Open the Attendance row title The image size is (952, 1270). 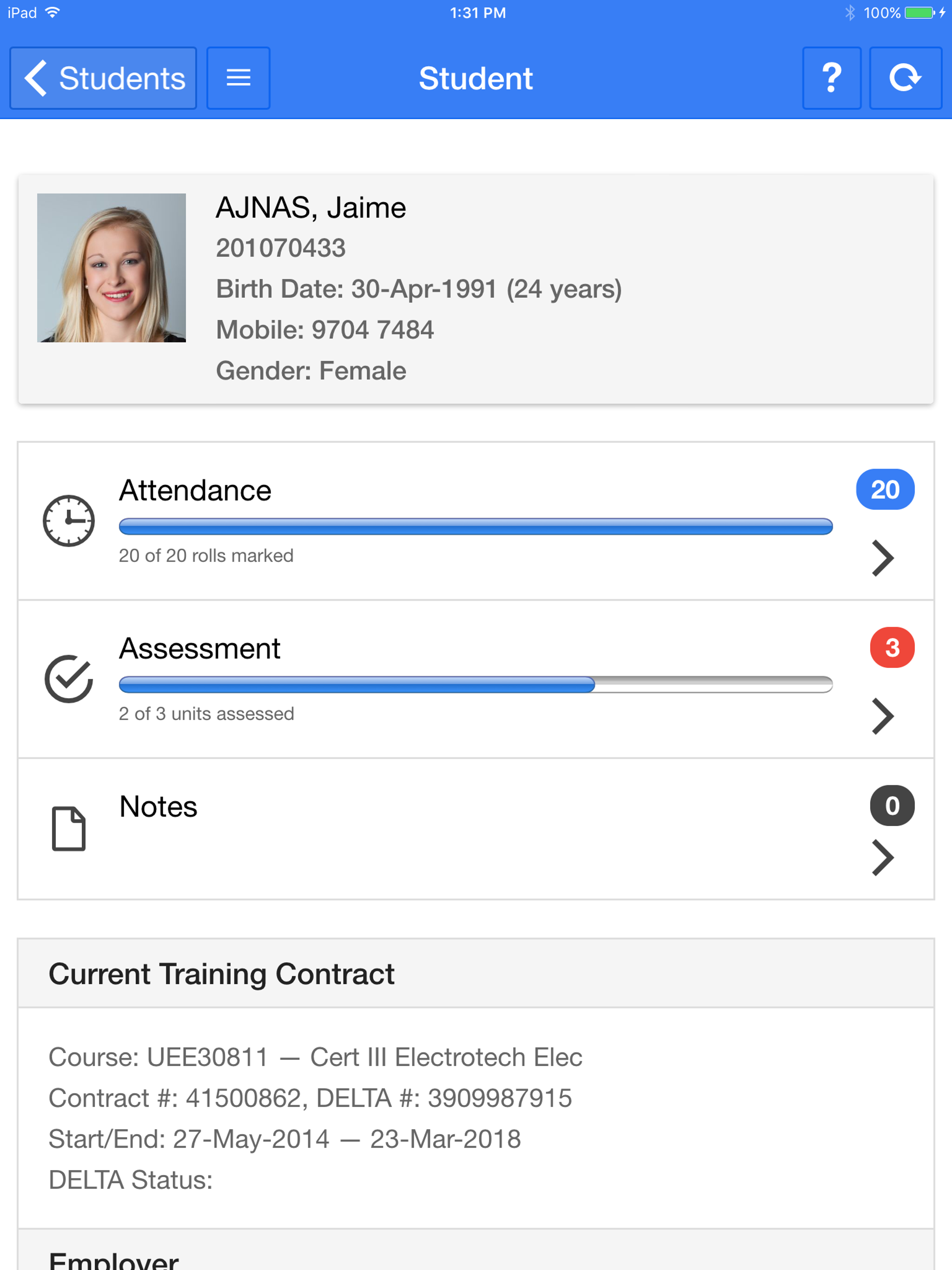click(x=195, y=490)
